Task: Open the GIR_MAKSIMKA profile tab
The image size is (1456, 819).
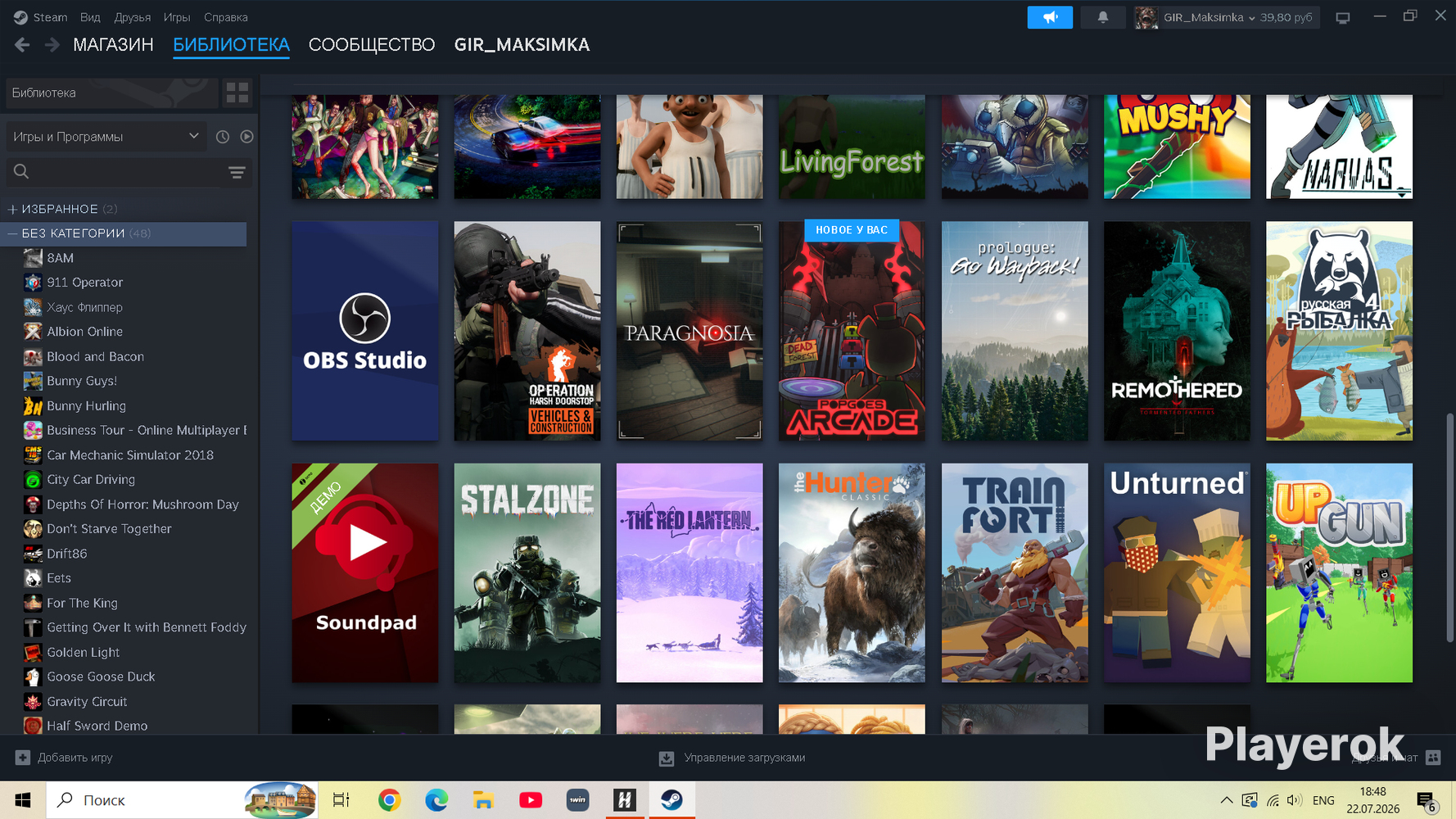Action: [522, 45]
